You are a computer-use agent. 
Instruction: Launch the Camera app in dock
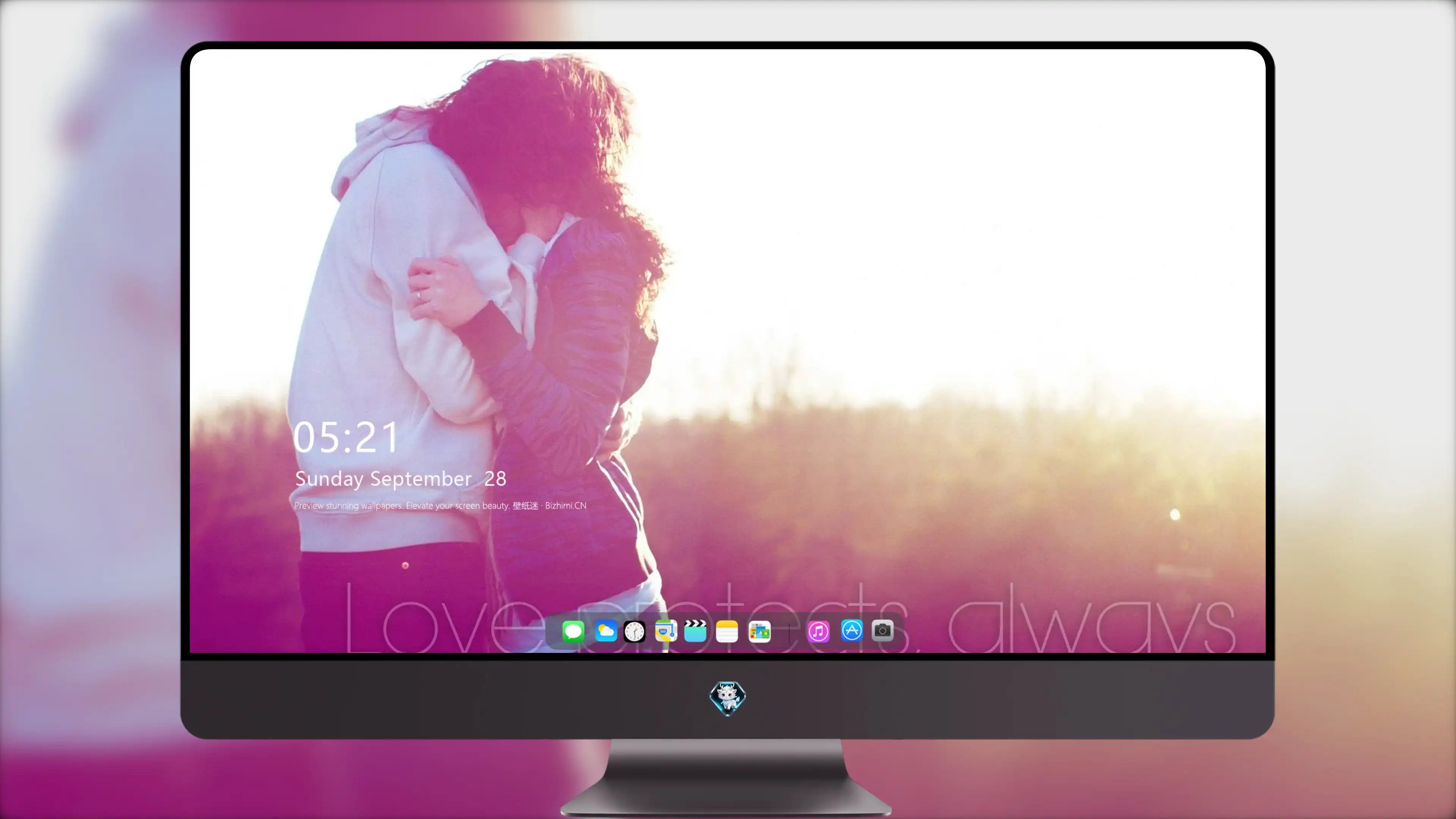click(882, 630)
